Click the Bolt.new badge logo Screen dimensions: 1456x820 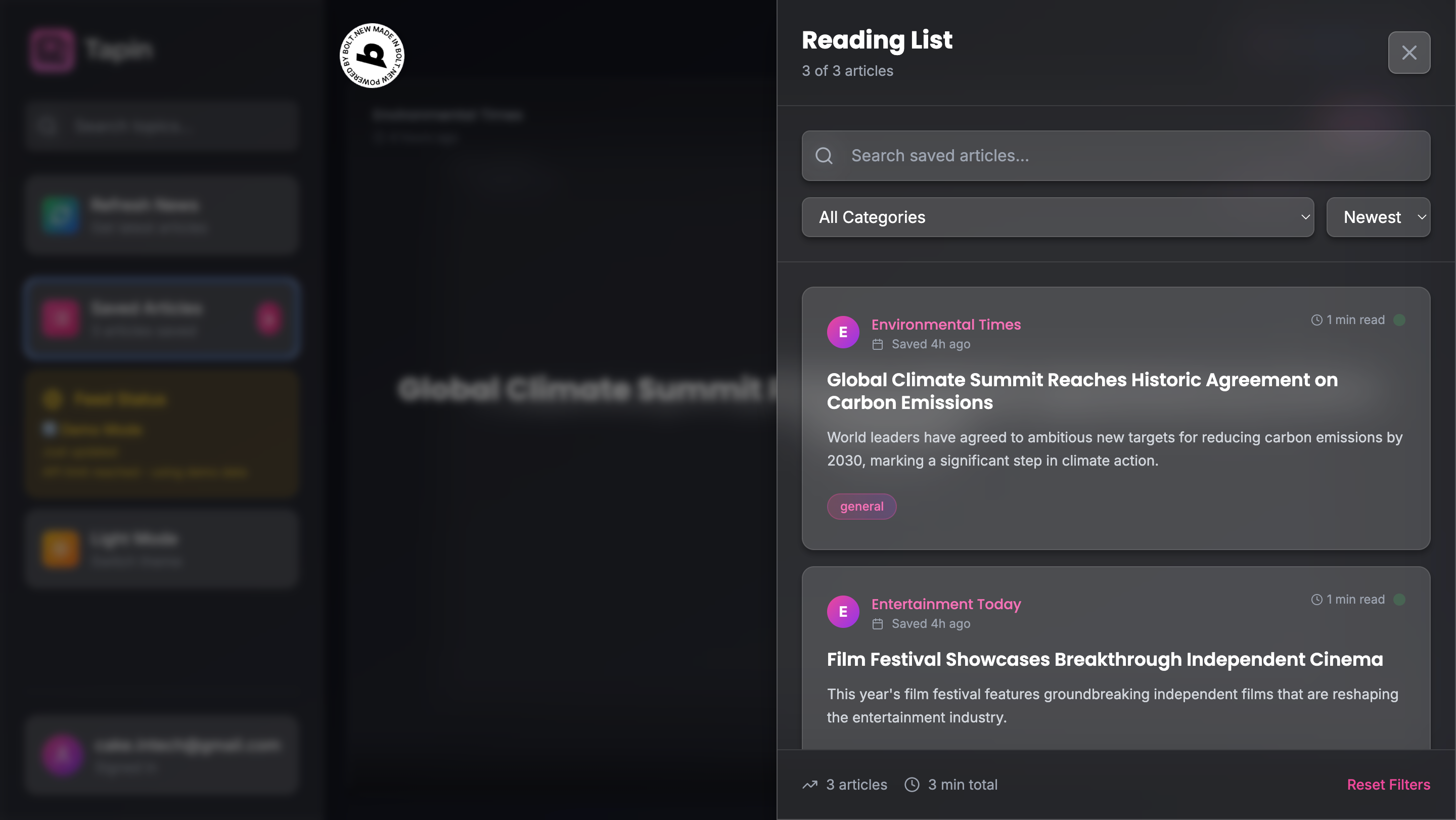(x=372, y=56)
